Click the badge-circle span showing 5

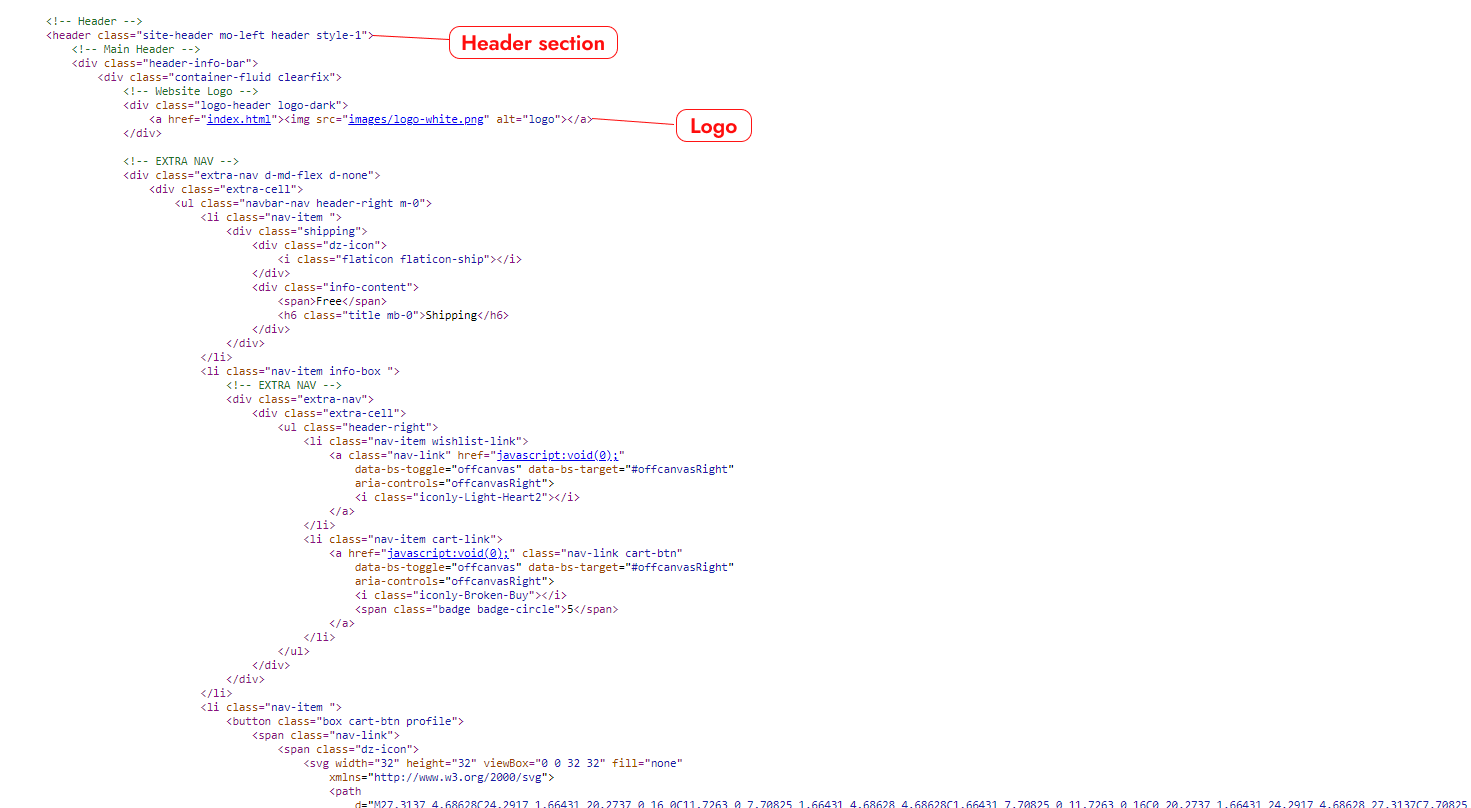[x=484, y=609]
